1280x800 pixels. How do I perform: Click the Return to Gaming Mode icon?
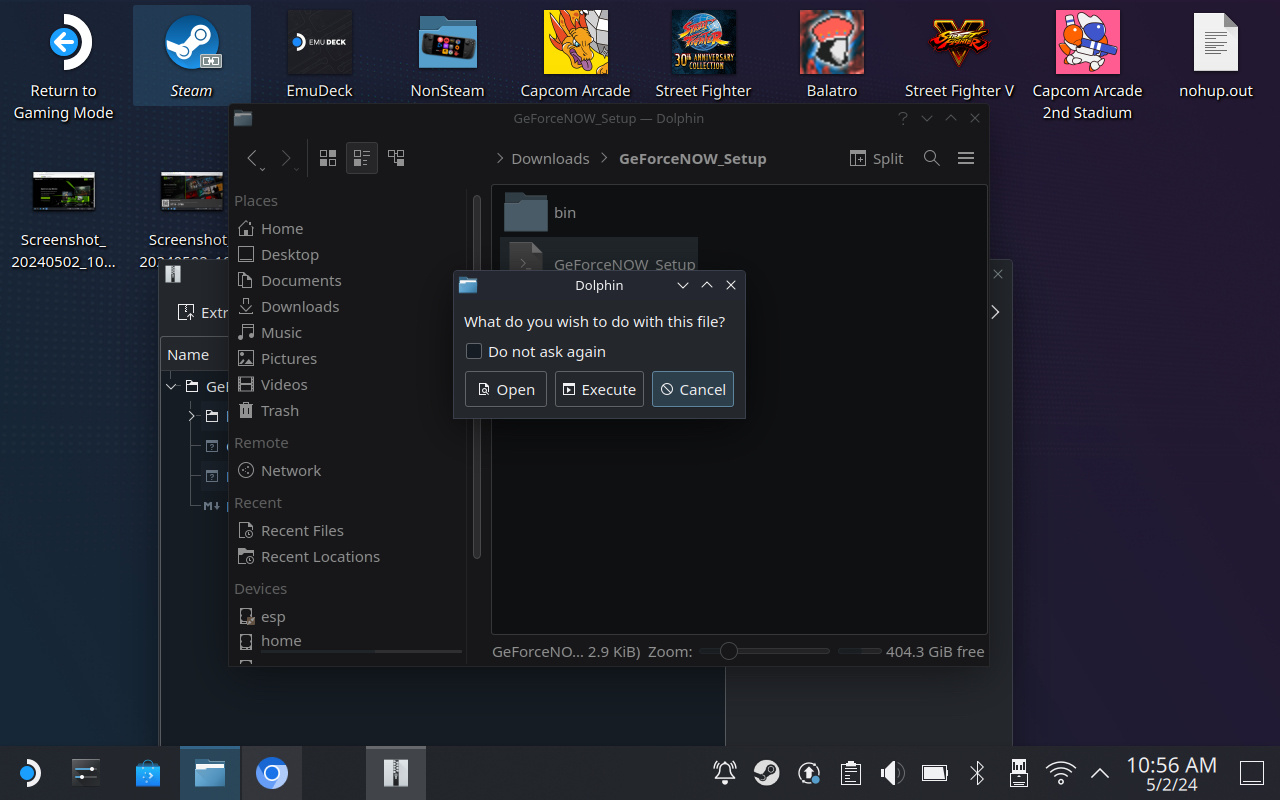[63, 66]
